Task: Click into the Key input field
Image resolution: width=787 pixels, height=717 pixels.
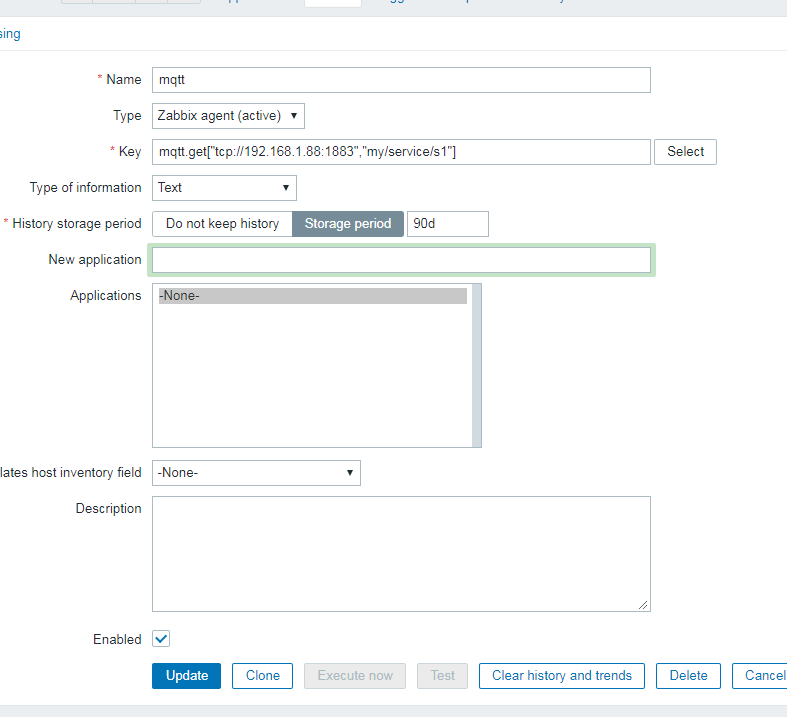Action: [401, 152]
